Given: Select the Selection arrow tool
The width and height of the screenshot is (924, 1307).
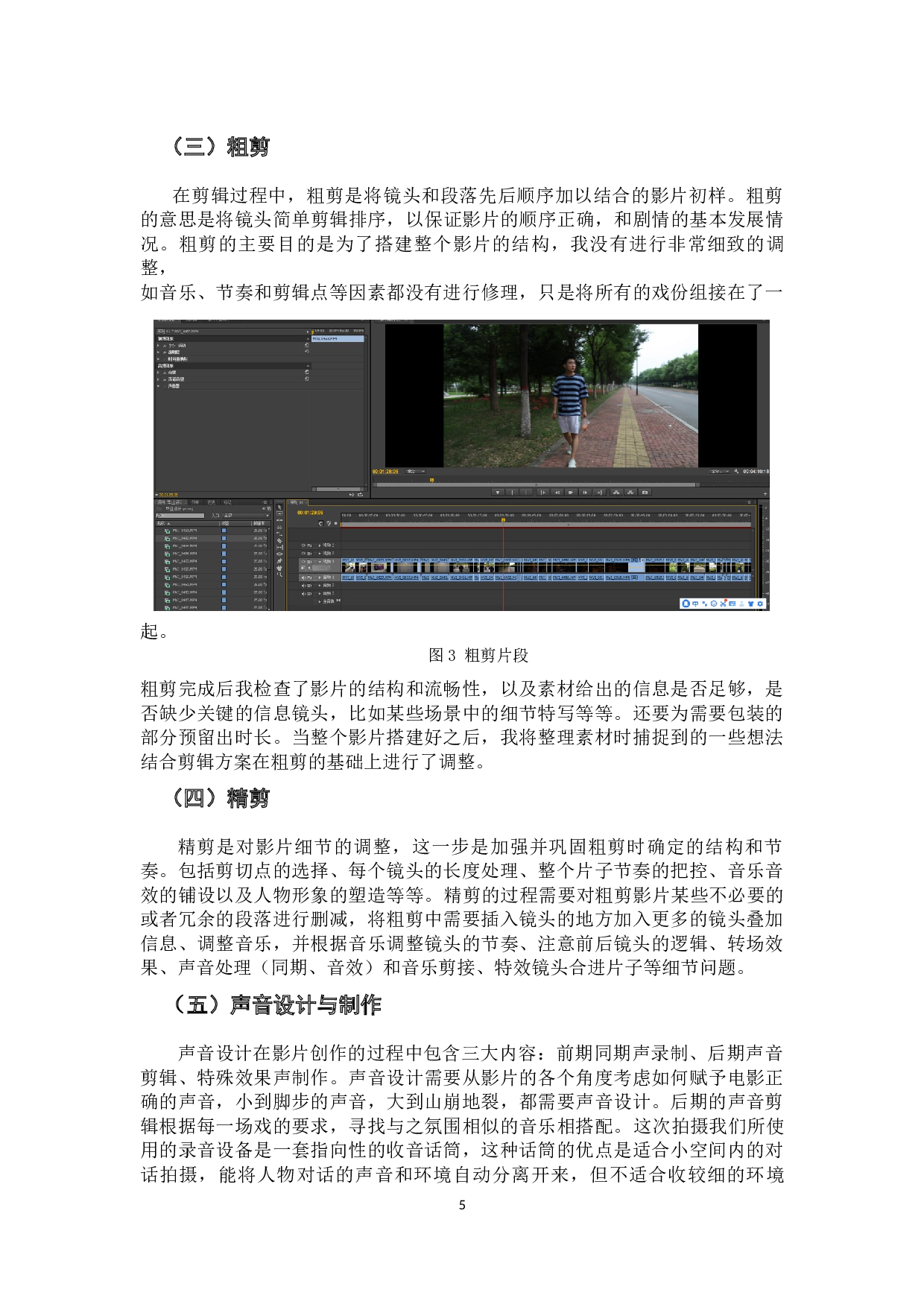Looking at the screenshot, I should pos(279,507).
